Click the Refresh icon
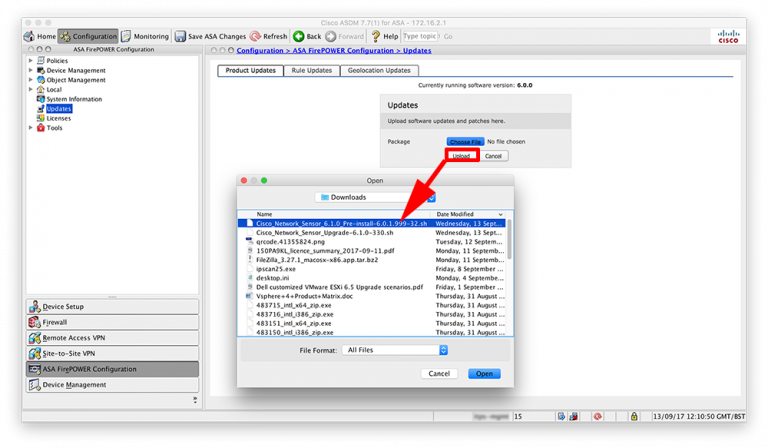The height and width of the screenshot is (448, 768). tap(255, 36)
